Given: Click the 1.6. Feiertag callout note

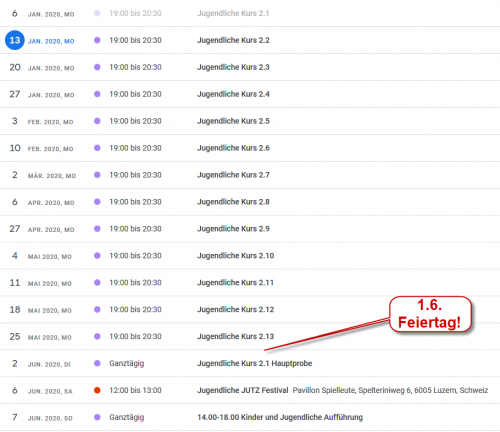Looking at the screenshot, I should [430, 314].
